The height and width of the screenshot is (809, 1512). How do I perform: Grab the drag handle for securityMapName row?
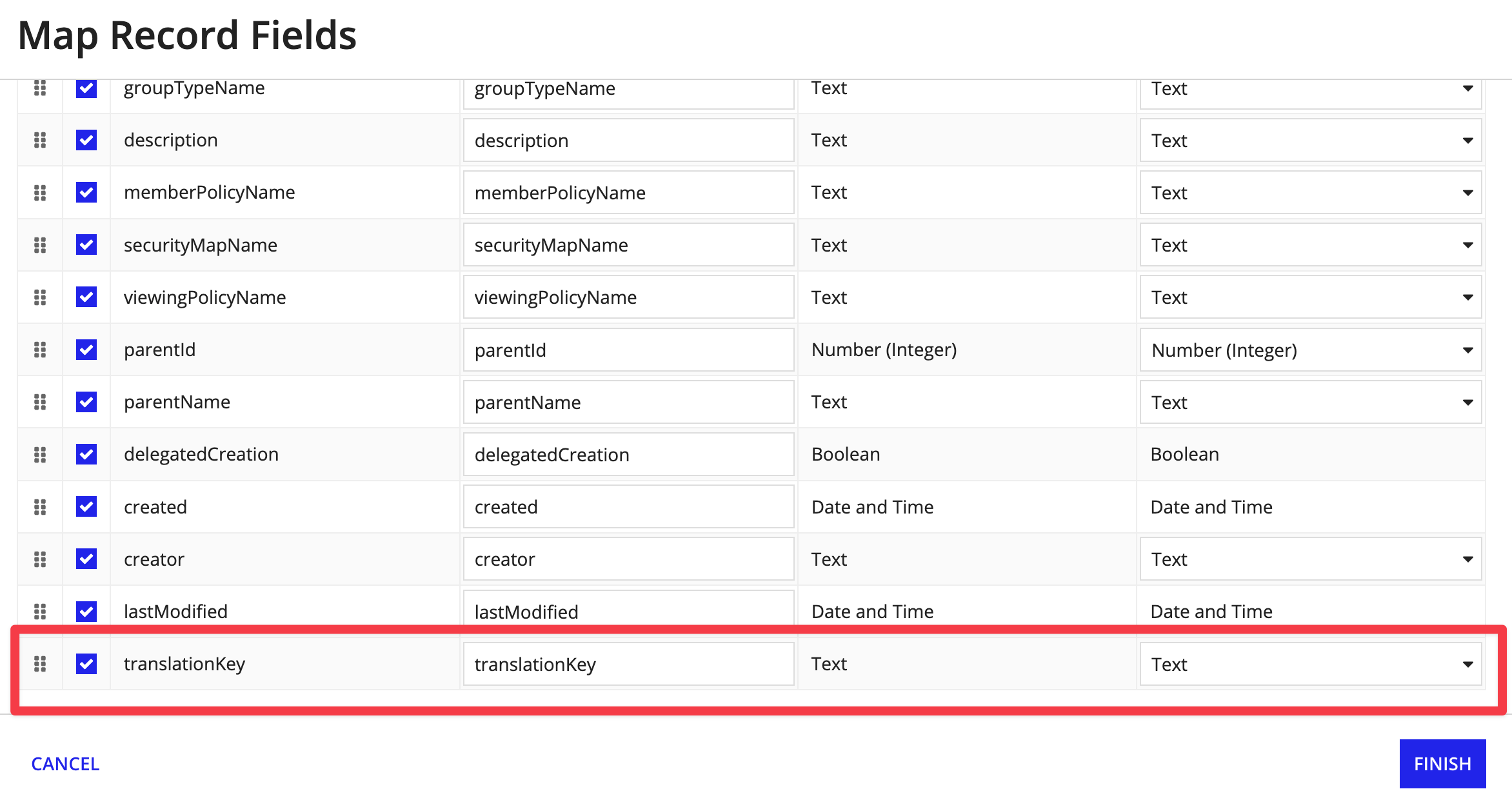[x=40, y=245]
